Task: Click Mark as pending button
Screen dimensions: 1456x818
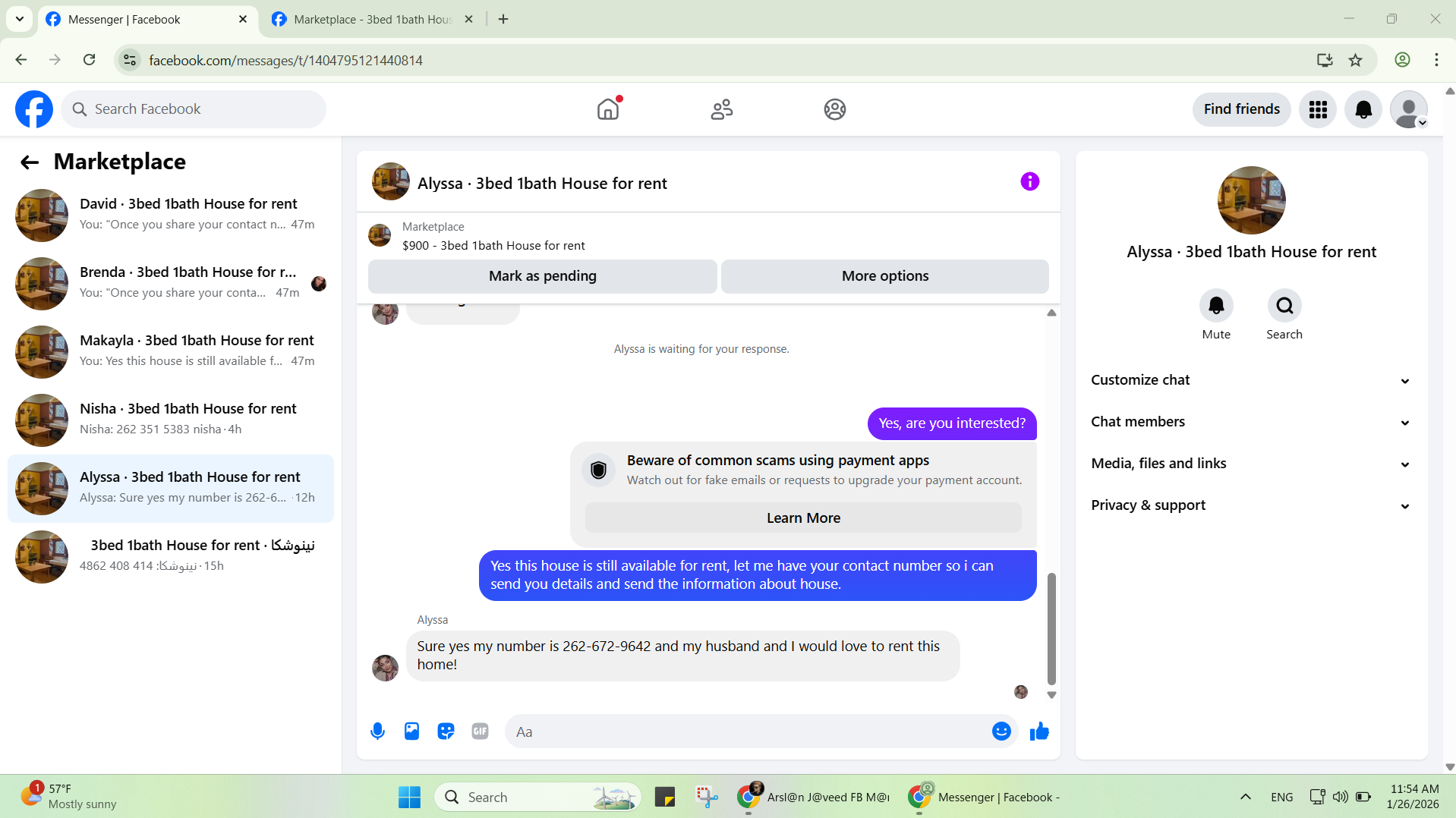Action: [542, 276]
